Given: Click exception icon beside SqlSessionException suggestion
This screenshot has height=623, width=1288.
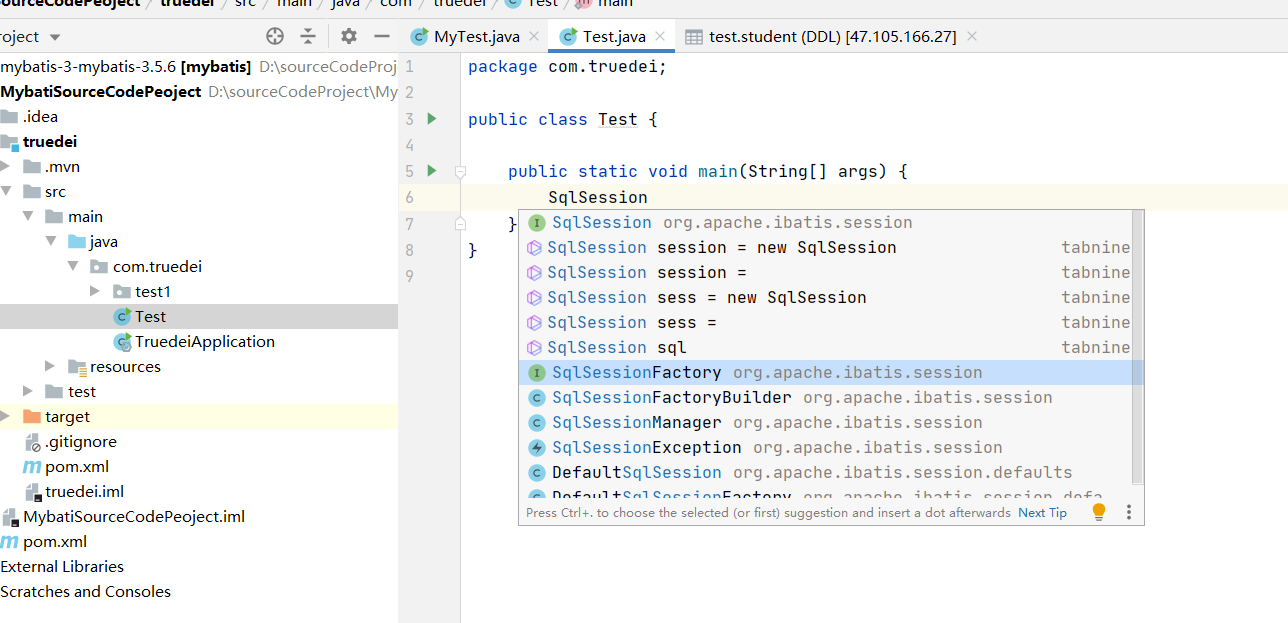Looking at the screenshot, I should click(537, 448).
